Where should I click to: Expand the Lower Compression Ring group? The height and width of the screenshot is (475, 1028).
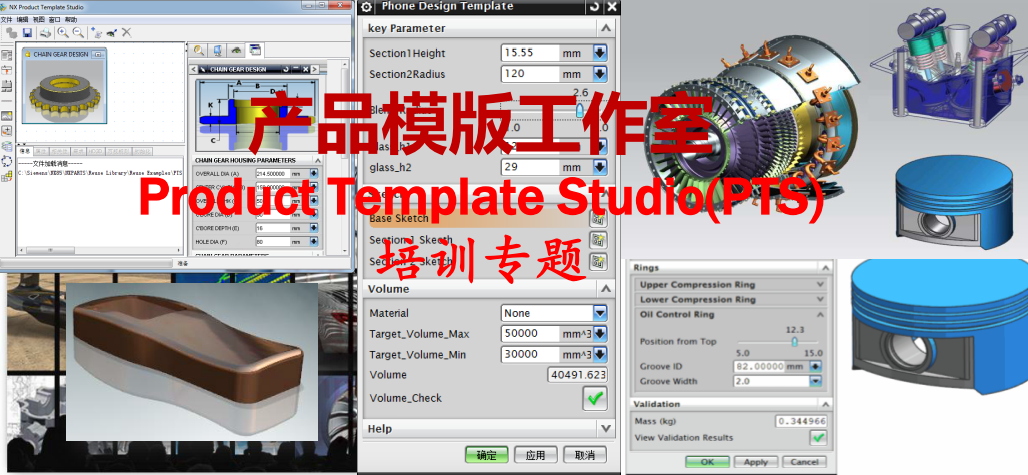click(820, 299)
